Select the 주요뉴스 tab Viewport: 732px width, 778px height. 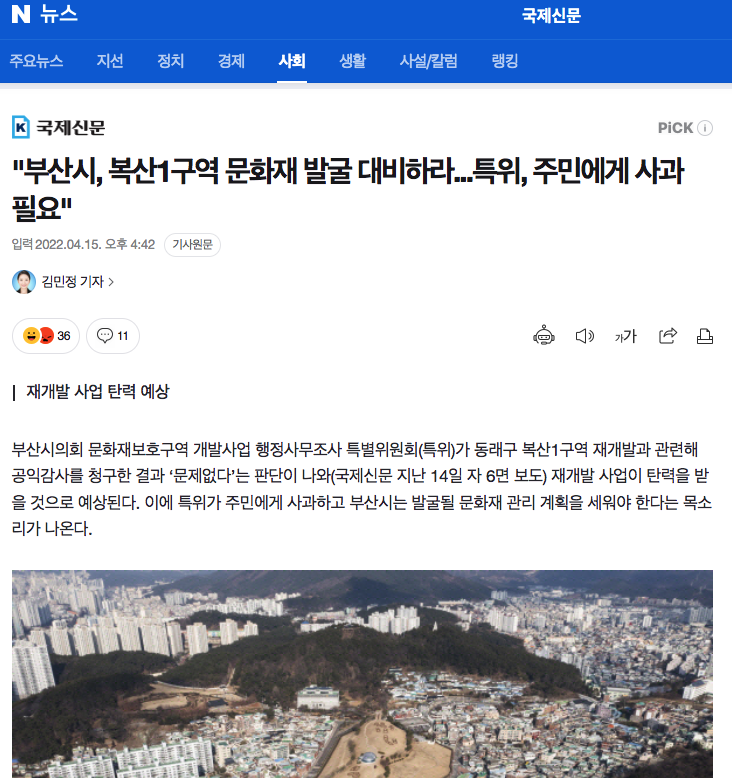[x=36, y=61]
